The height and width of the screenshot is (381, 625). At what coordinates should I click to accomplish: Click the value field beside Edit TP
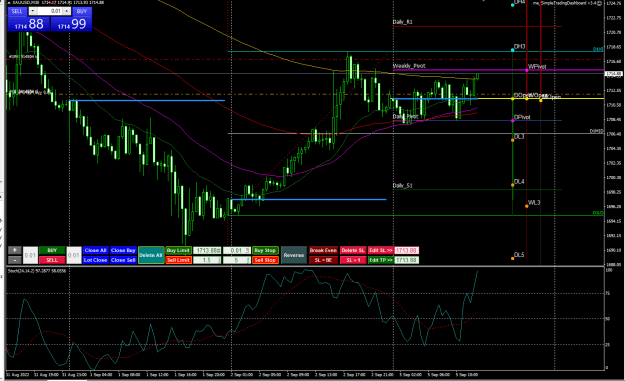point(407,260)
